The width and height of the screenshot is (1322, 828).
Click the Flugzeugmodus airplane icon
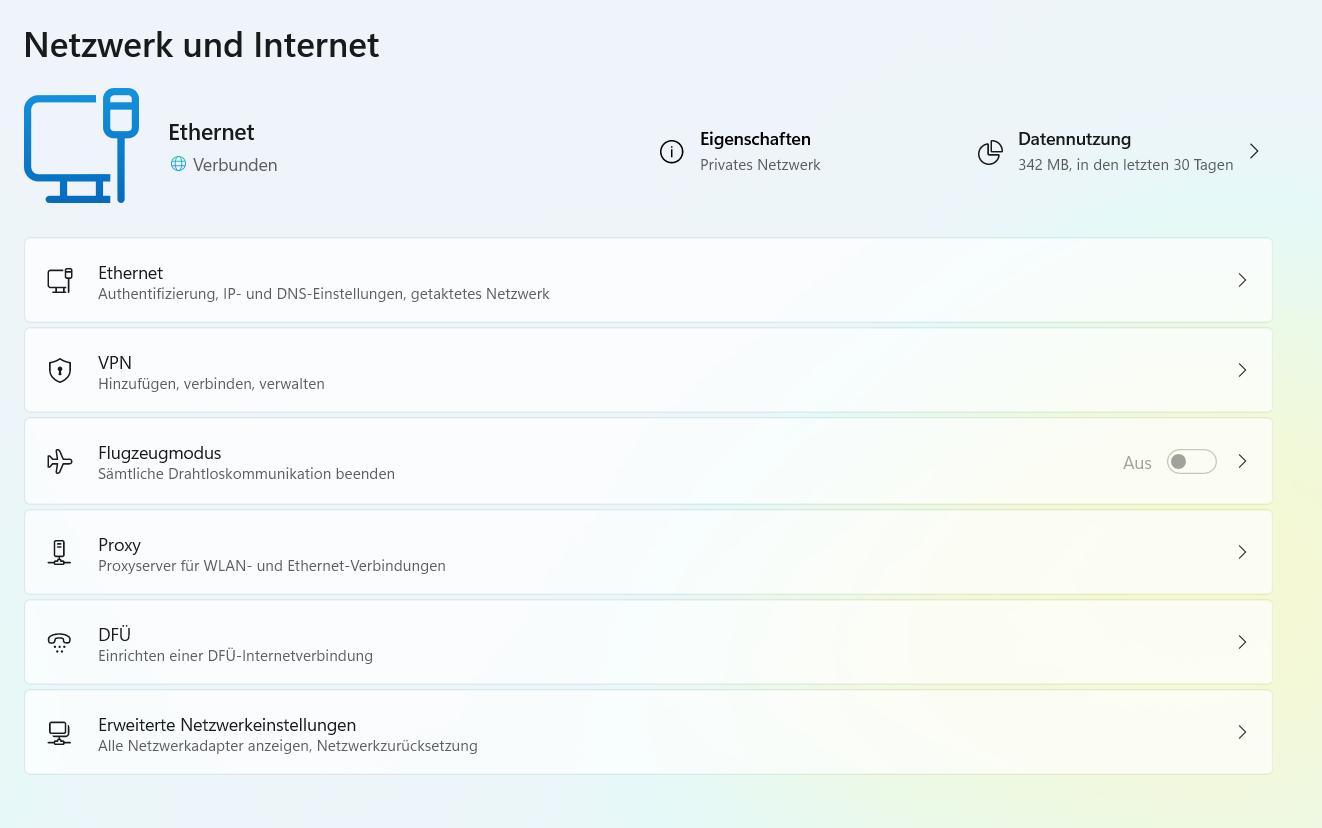pyautogui.click(x=60, y=461)
